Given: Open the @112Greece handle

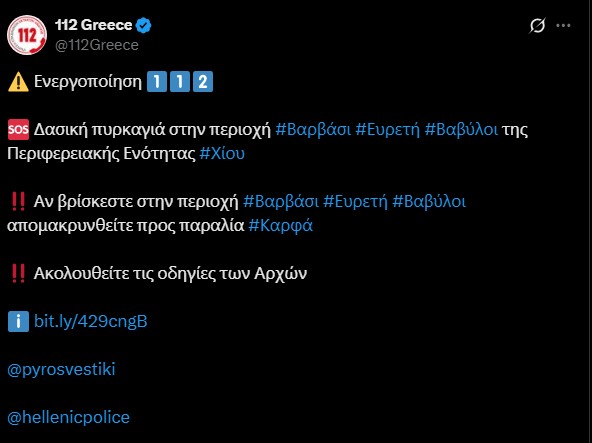Looking at the screenshot, I should pos(97,45).
